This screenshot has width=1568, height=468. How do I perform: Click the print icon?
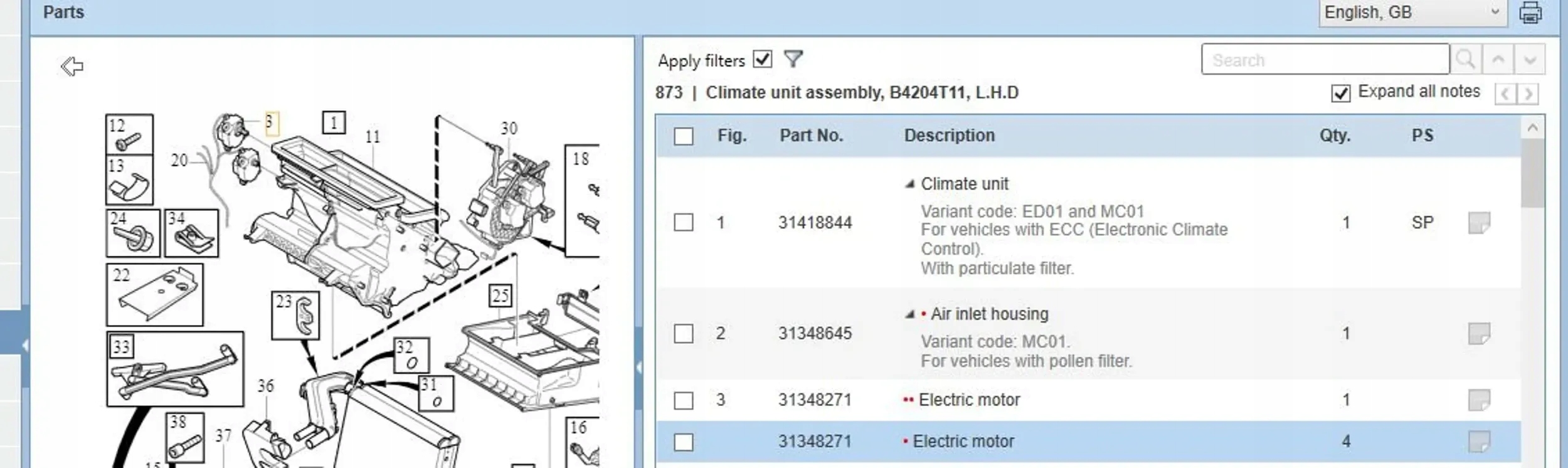tap(1530, 13)
